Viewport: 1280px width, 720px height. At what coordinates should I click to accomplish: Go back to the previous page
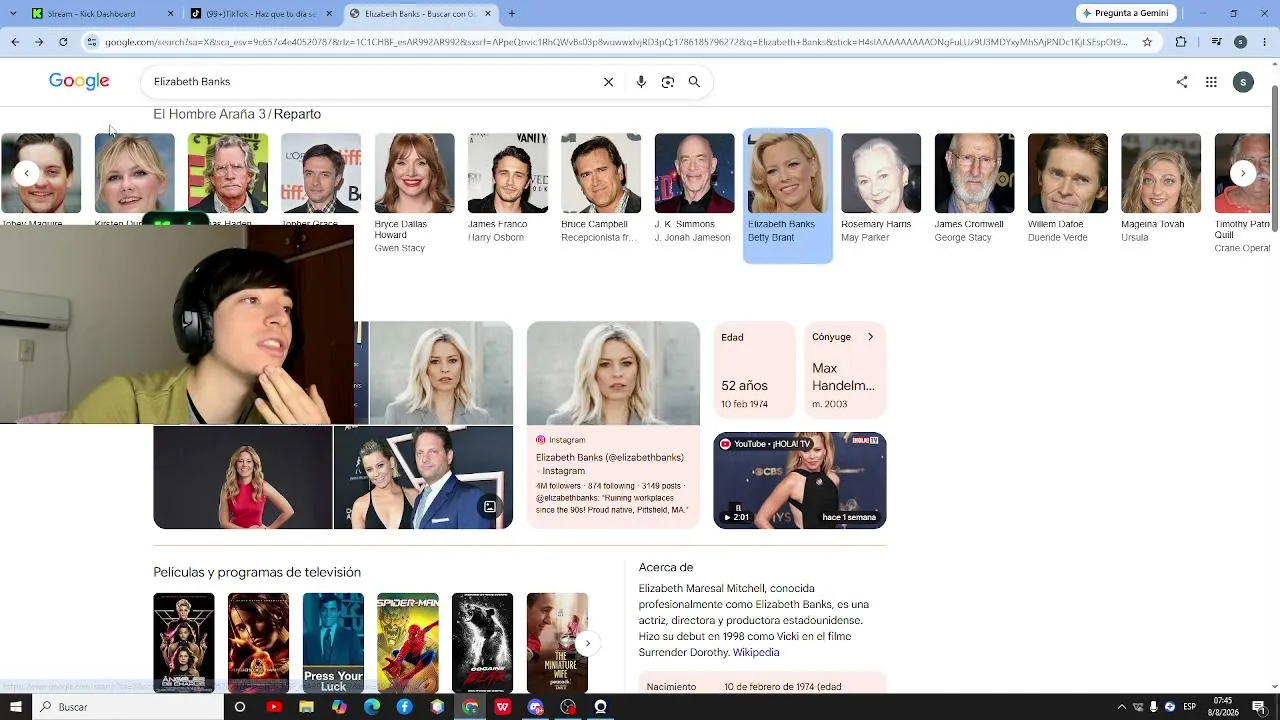(15, 42)
